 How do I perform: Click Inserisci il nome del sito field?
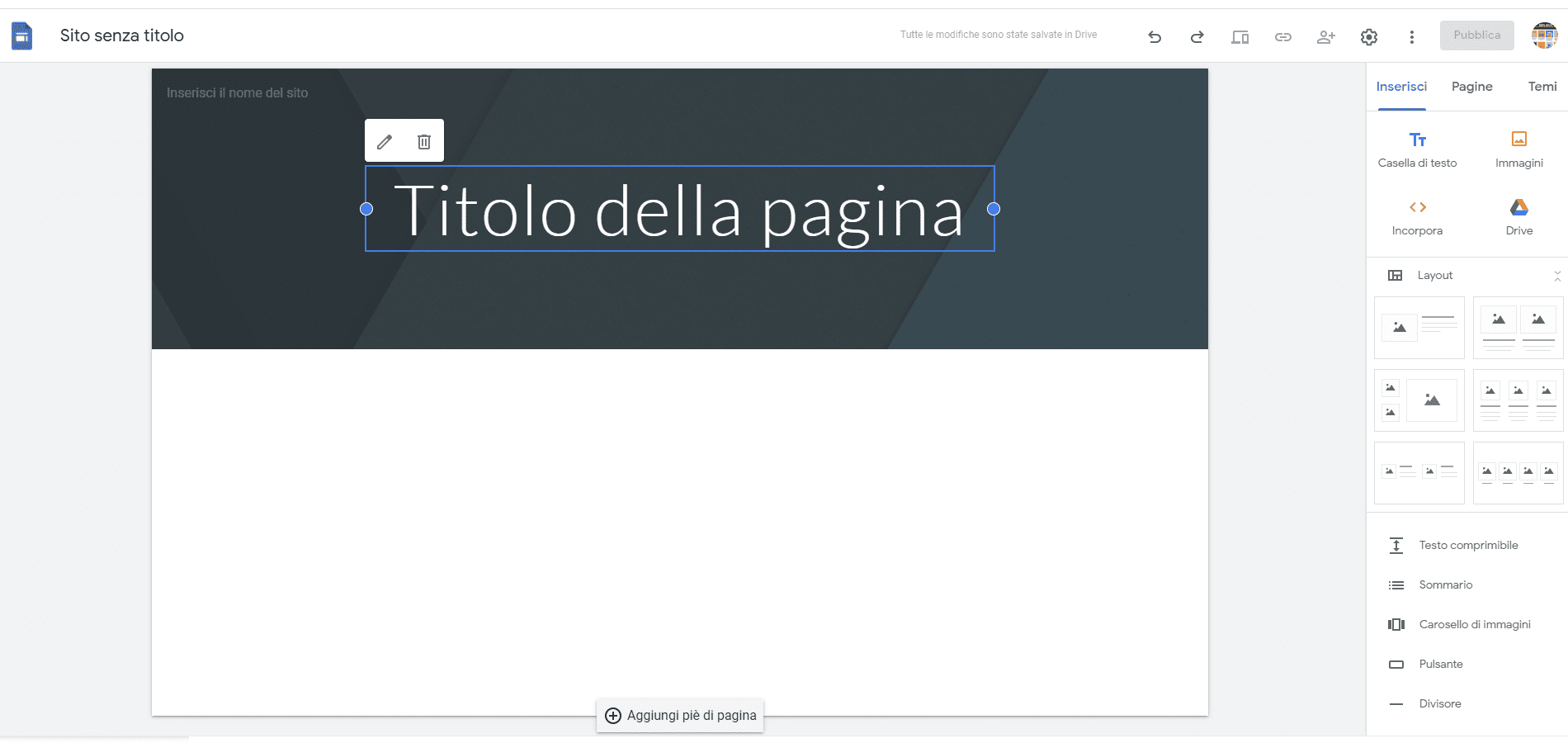(x=238, y=92)
